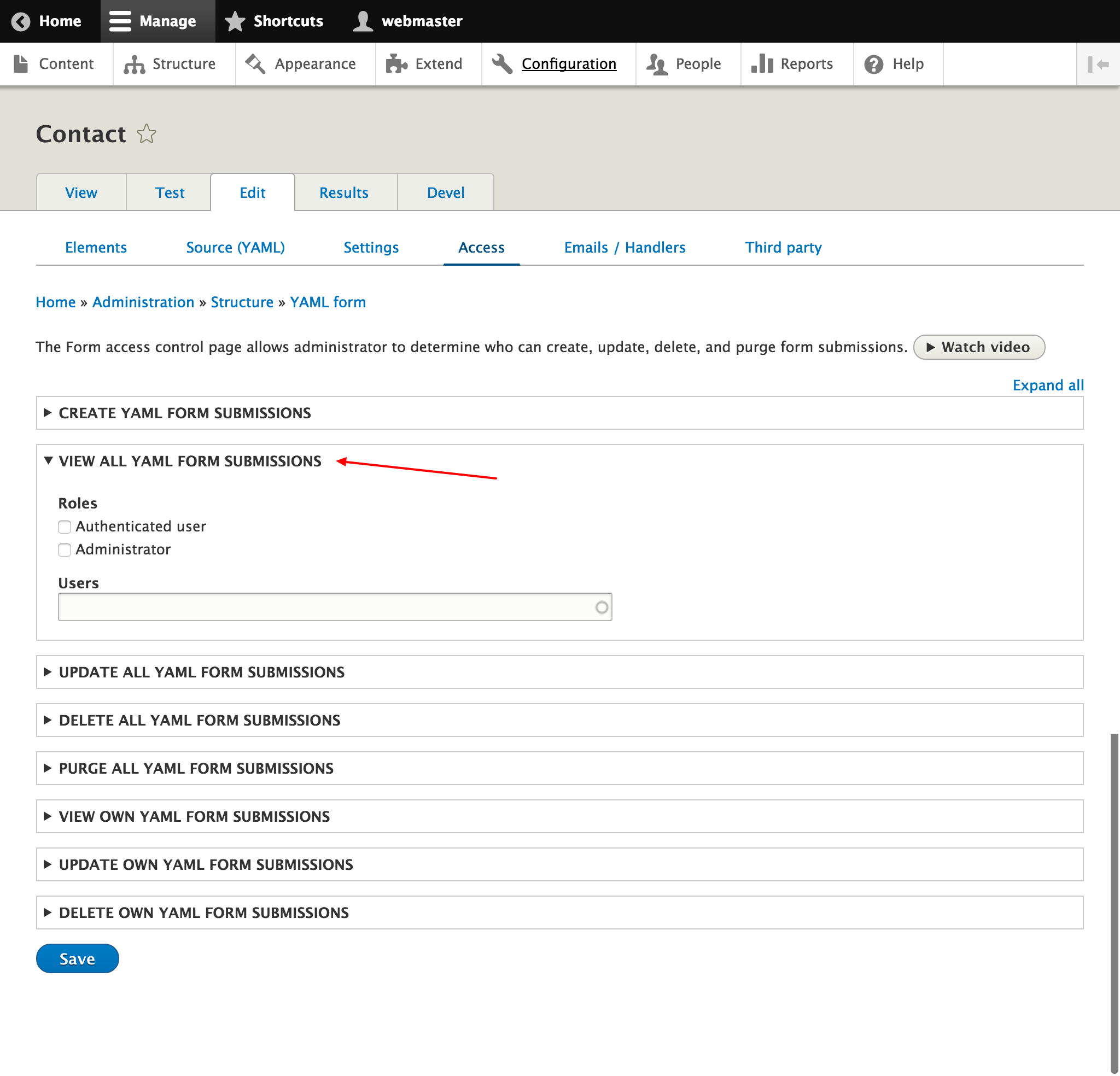Switch to the Results tab
Image resolution: width=1120 pixels, height=1076 pixels.
pyautogui.click(x=344, y=192)
